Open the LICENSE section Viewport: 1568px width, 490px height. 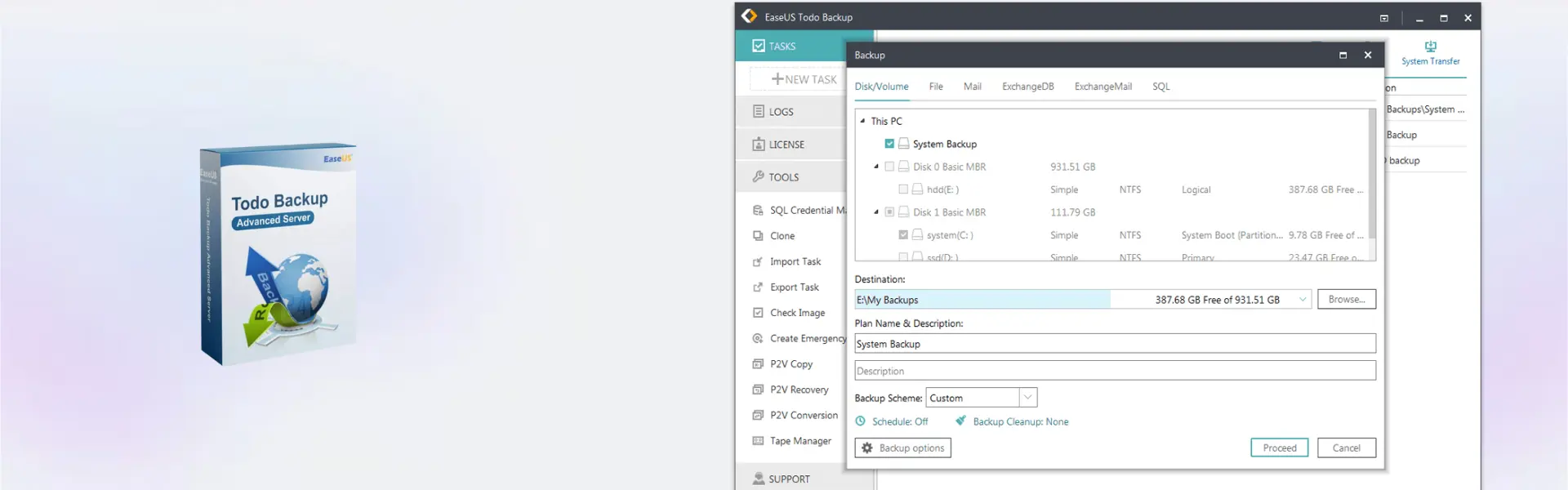791,145
